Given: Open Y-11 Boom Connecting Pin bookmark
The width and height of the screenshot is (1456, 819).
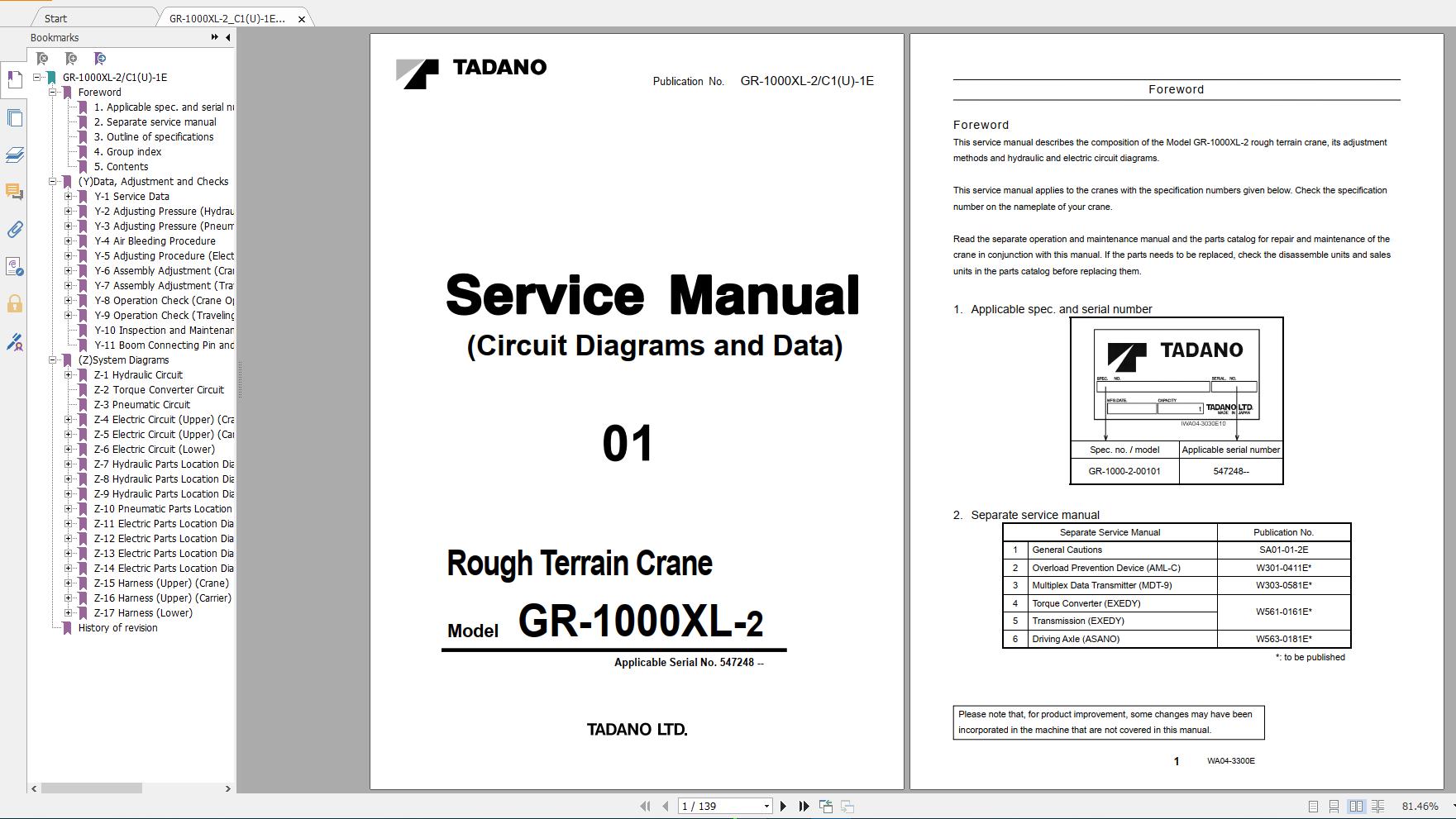Looking at the screenshot, I should pyautogui.click(x=164, y=345).
